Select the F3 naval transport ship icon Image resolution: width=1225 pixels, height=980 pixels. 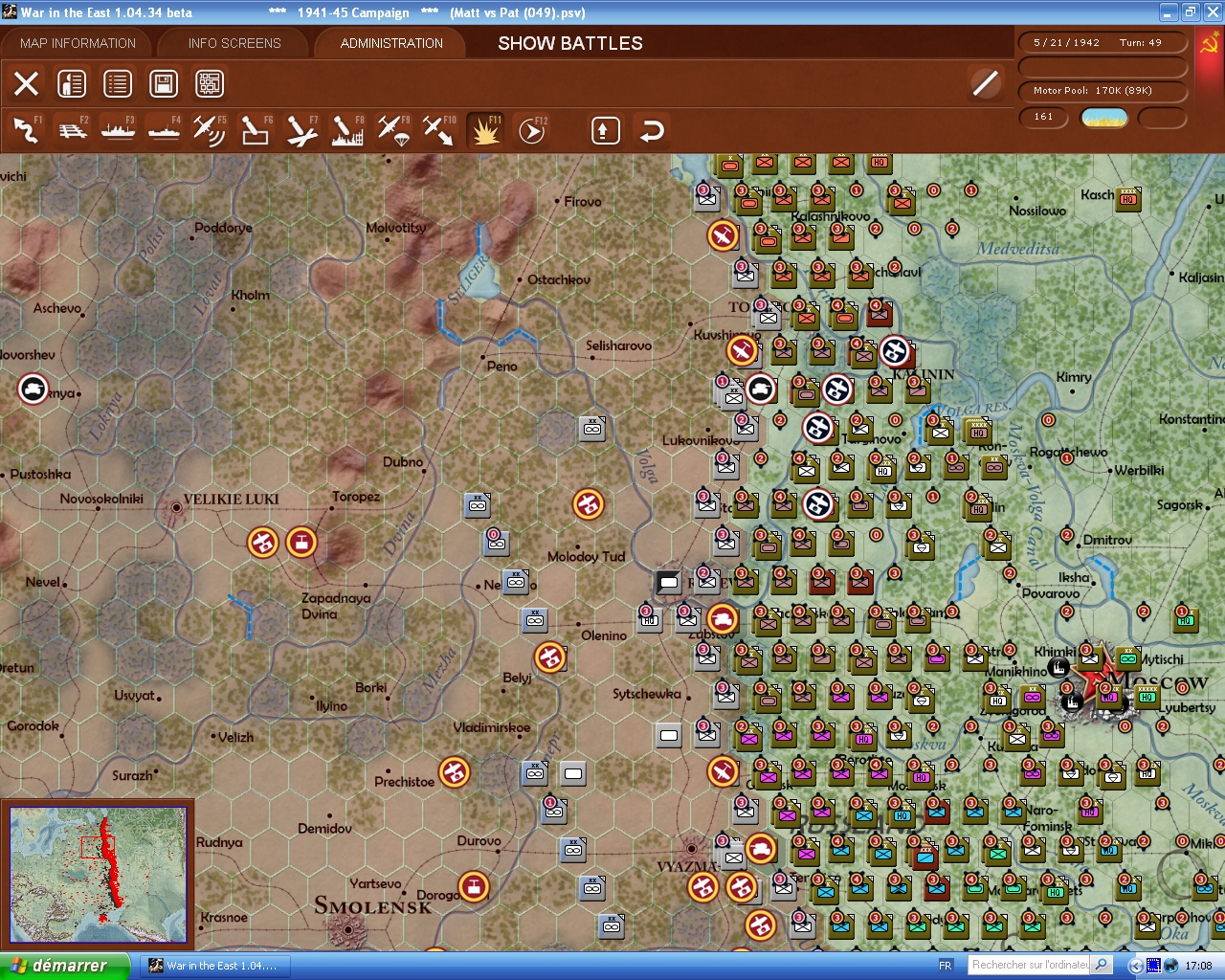pos(119,130)
